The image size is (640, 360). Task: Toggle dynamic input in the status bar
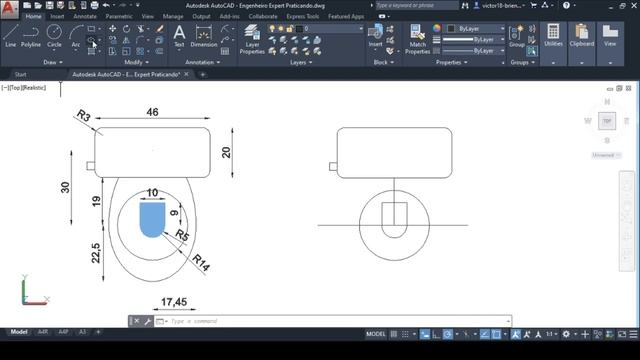coord(425,334)
